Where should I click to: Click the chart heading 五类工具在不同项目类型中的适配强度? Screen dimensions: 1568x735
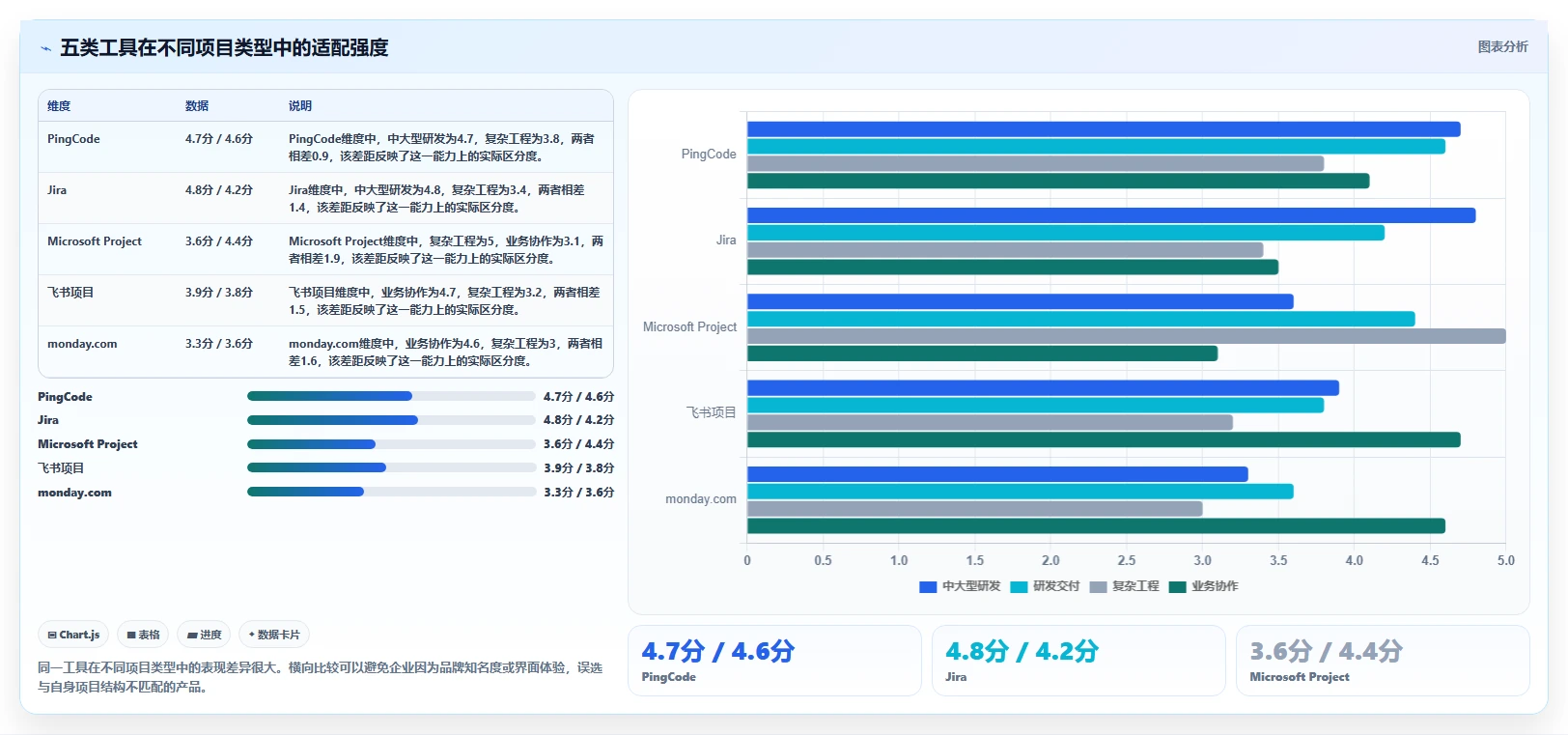(x=224, y=48)
